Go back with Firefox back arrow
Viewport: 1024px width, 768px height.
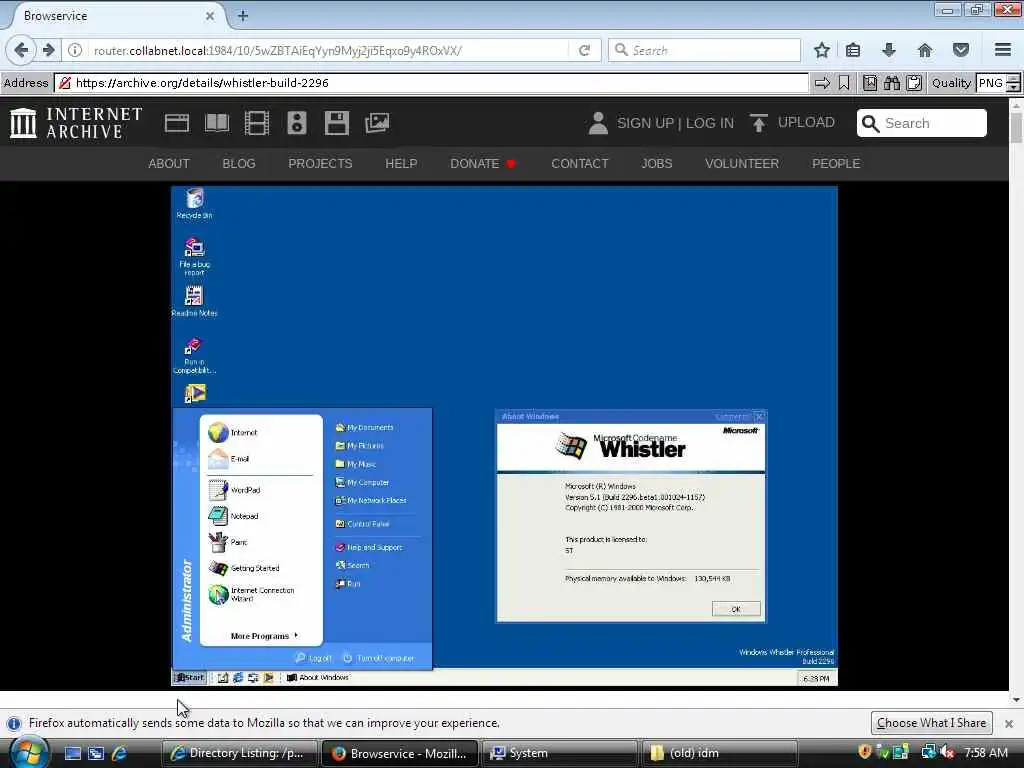tap(21, 50)
